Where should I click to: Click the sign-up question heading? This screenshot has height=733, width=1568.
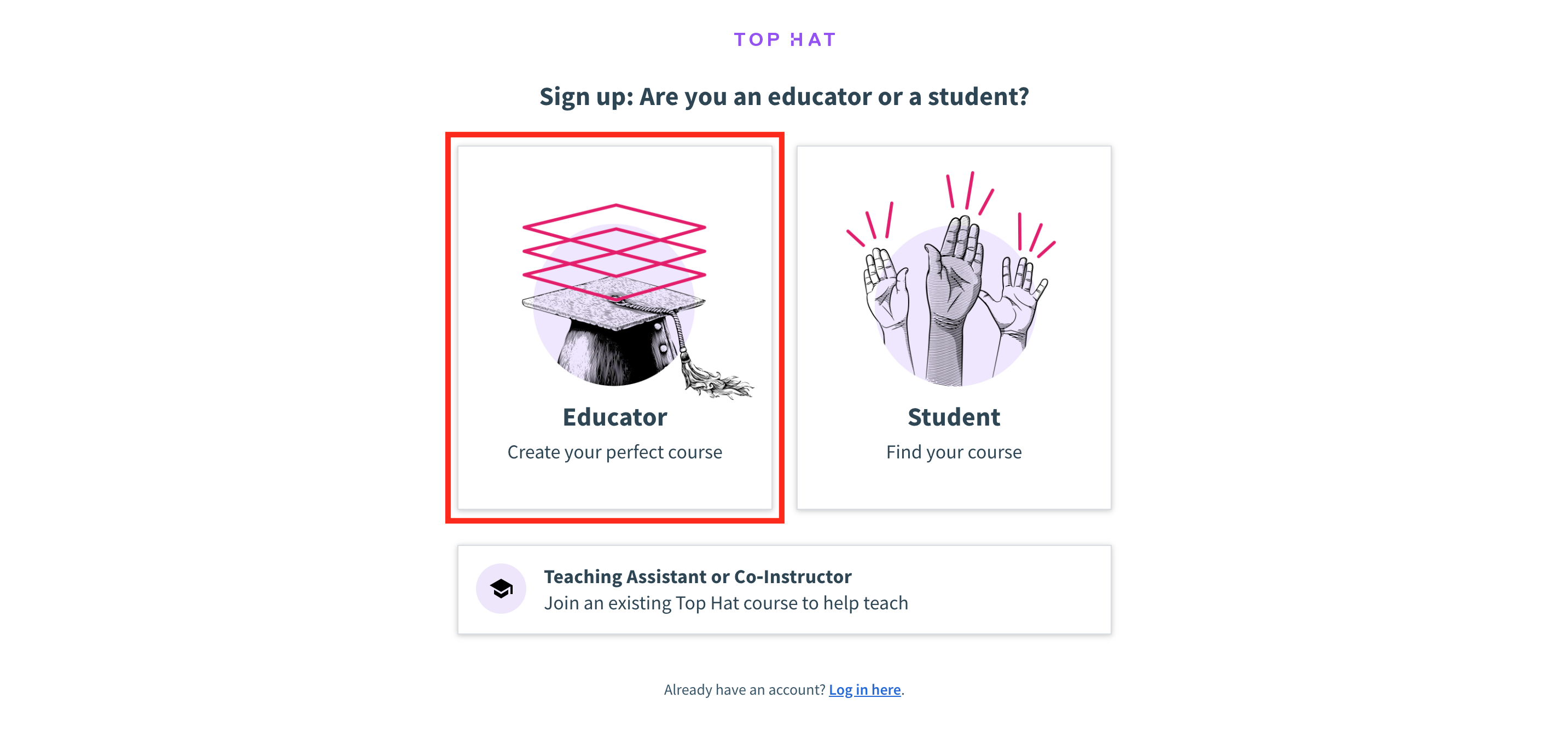784,96
